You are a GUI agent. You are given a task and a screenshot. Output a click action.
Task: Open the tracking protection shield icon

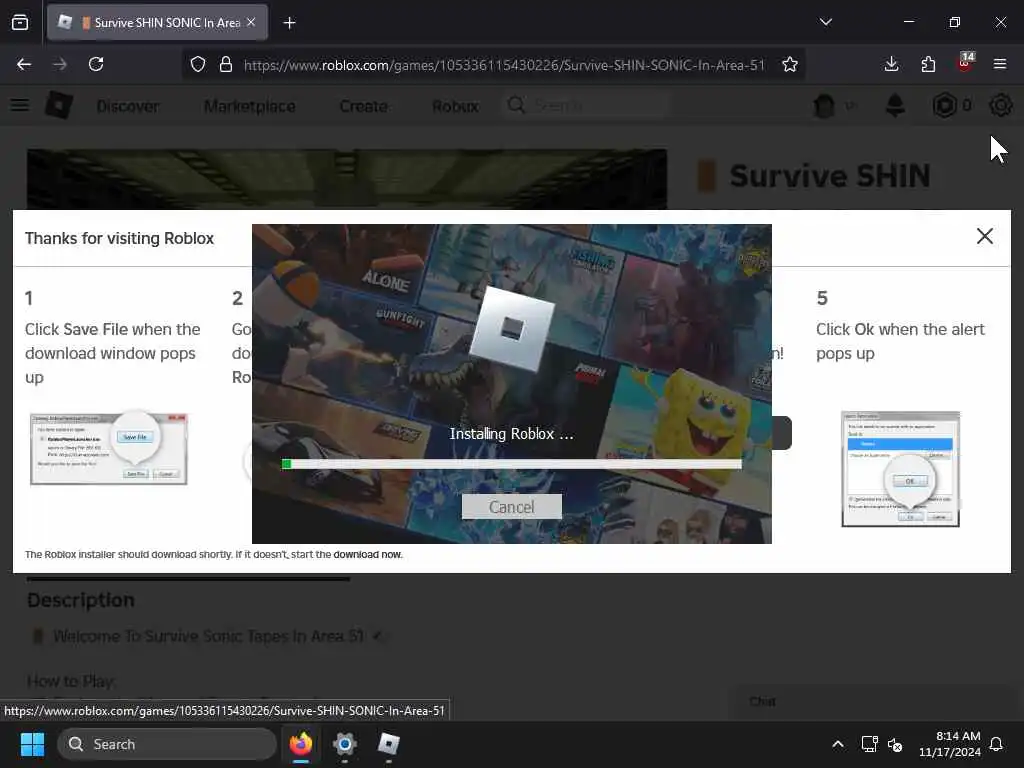pyautogui.click(x=198, y=65)
